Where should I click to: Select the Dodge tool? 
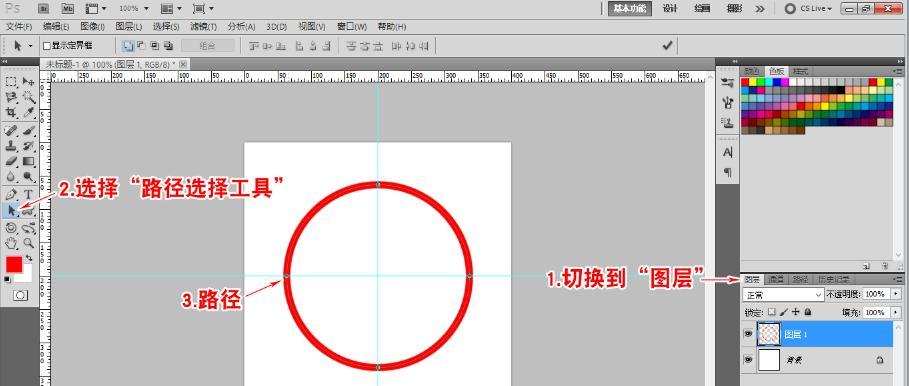[x=28, y=177]
